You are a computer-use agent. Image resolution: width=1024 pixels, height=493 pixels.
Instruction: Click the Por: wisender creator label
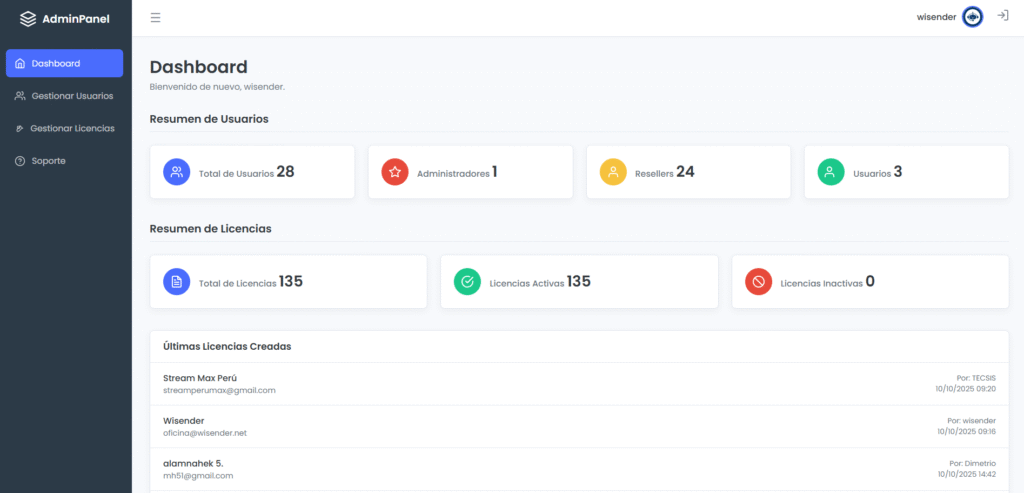click(x=971, y=421)
